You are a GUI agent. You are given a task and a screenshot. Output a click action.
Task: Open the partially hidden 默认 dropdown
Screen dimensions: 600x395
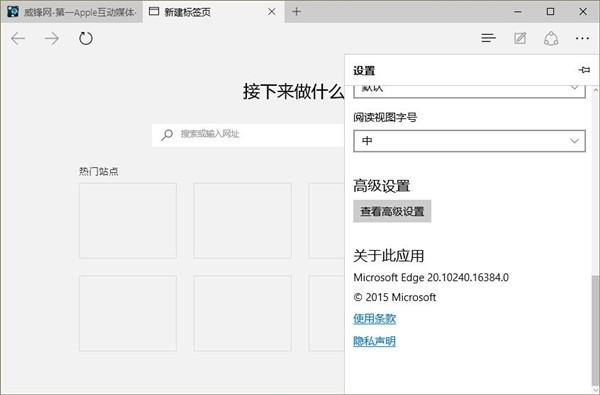(470, 91)
